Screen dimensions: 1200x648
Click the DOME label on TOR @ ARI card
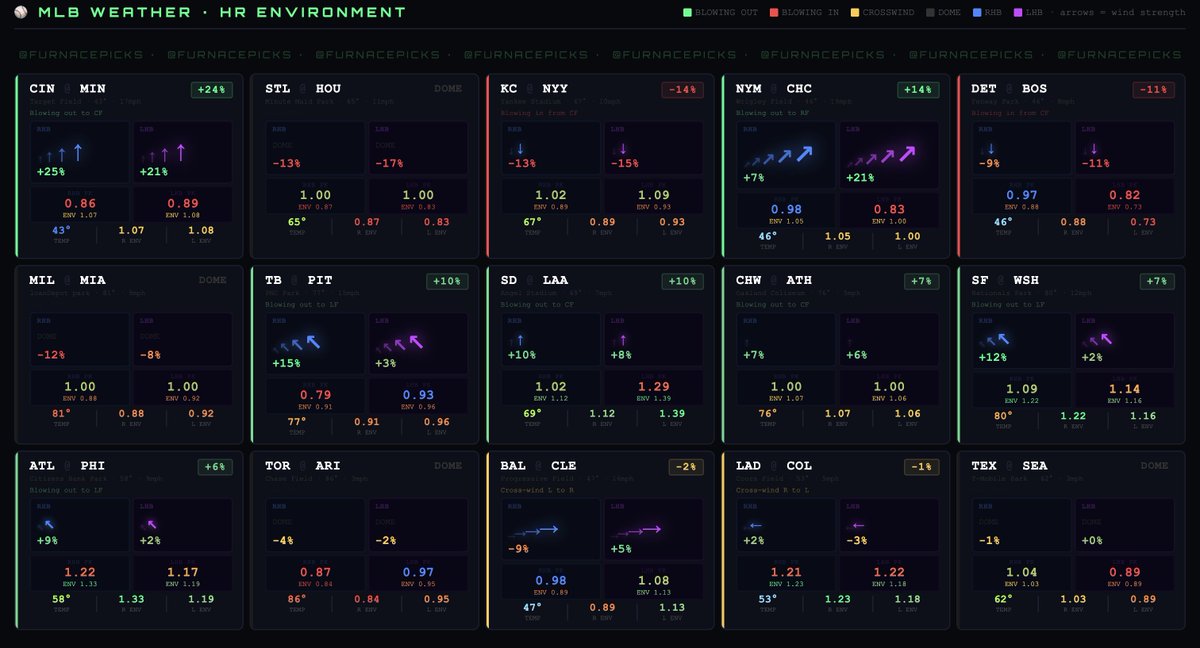448,466
